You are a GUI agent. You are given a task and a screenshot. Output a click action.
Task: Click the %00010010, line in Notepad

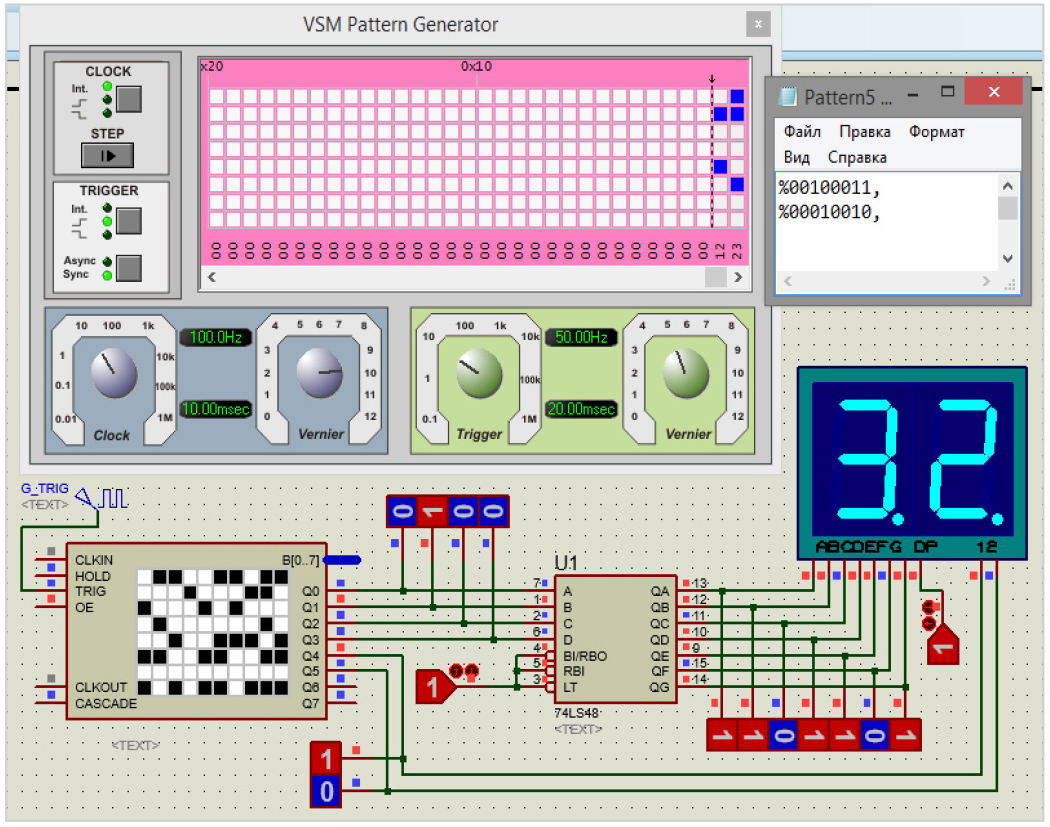click(x=829, y=212)
